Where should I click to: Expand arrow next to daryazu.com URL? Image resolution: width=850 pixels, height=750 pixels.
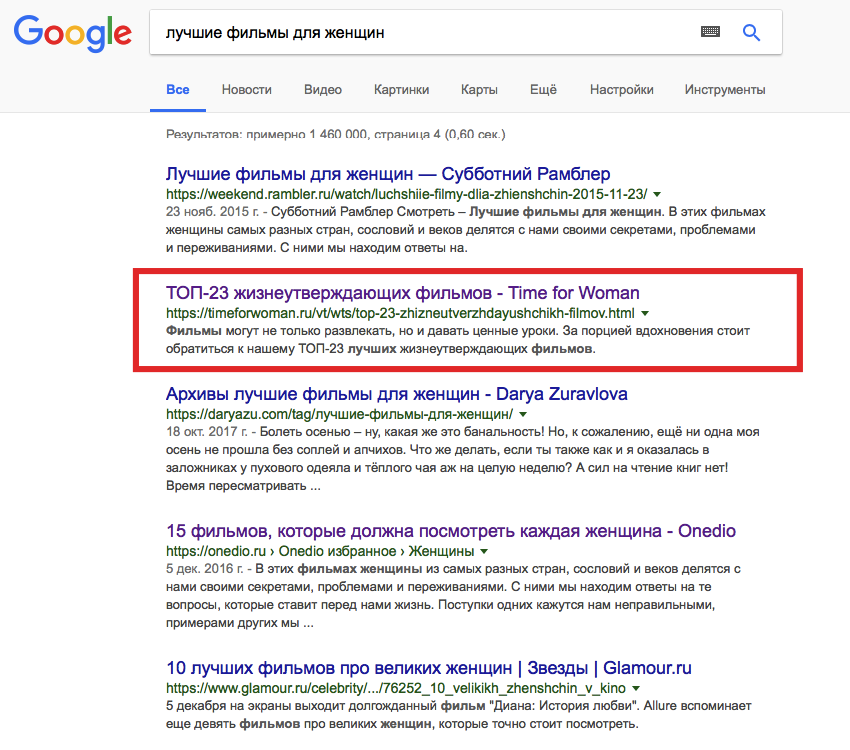pos(523,414)
